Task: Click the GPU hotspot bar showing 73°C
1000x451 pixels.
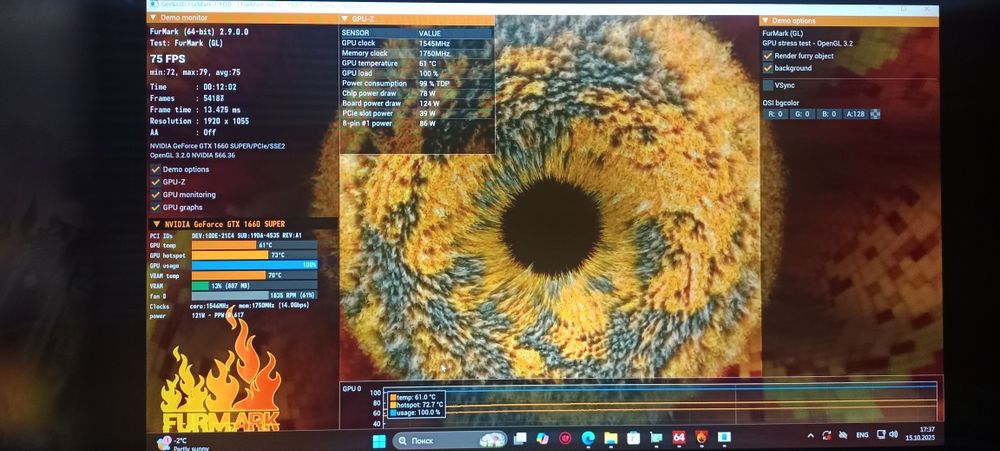Action: 254,255
